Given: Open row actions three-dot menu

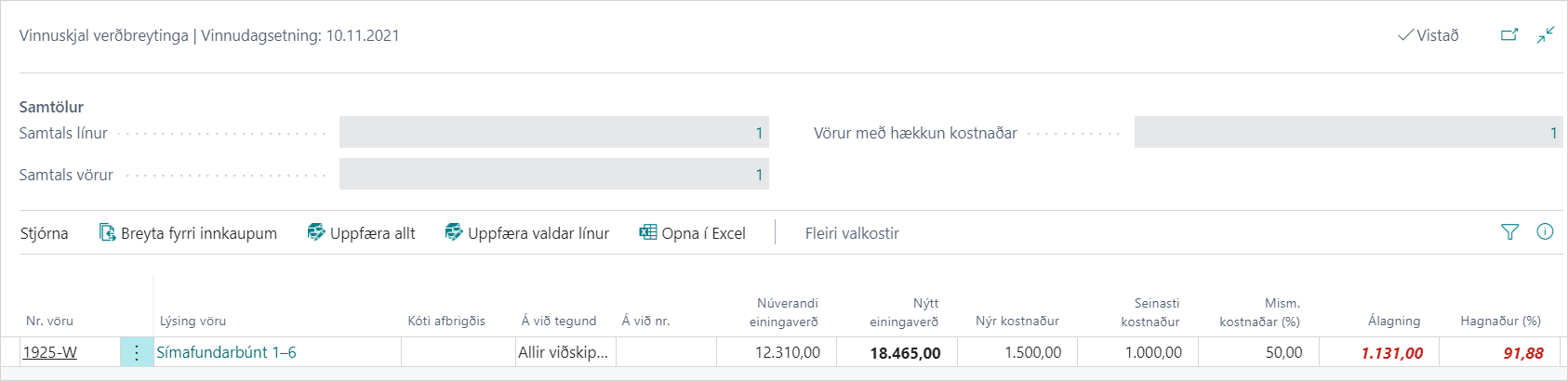Looking at the screenshot, I should click(x=137, y=352).
